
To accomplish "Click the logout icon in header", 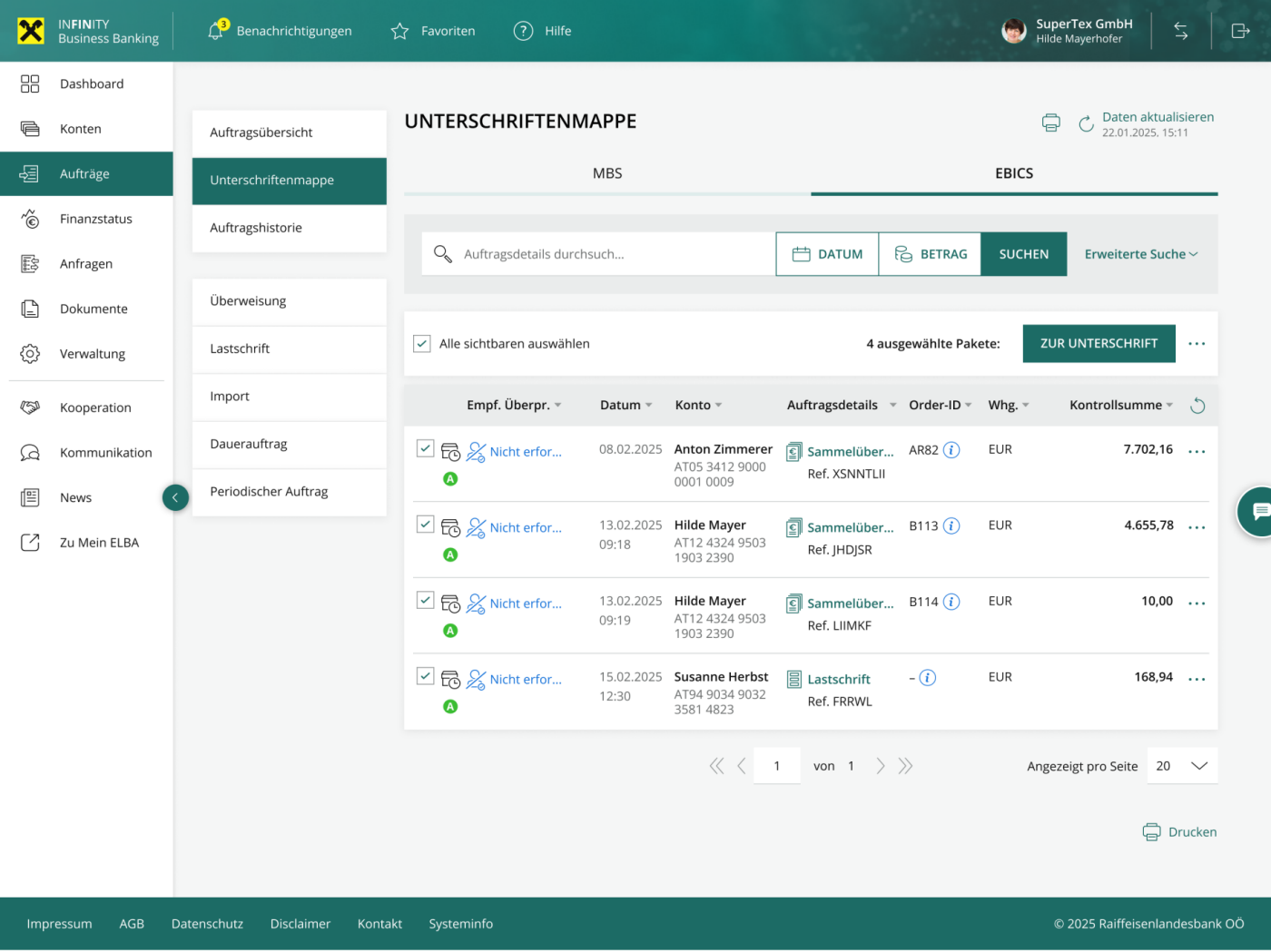I will [1240, 31].
